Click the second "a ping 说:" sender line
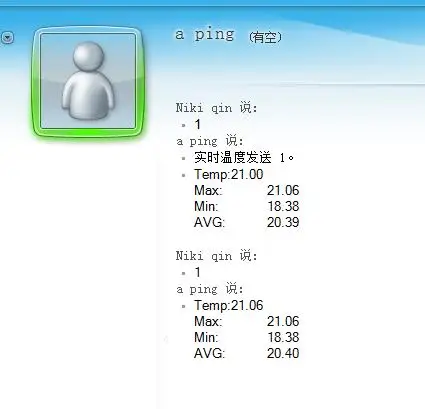This screenshot has width=425, height=409. pyautogui.click(x=210, y=289)
